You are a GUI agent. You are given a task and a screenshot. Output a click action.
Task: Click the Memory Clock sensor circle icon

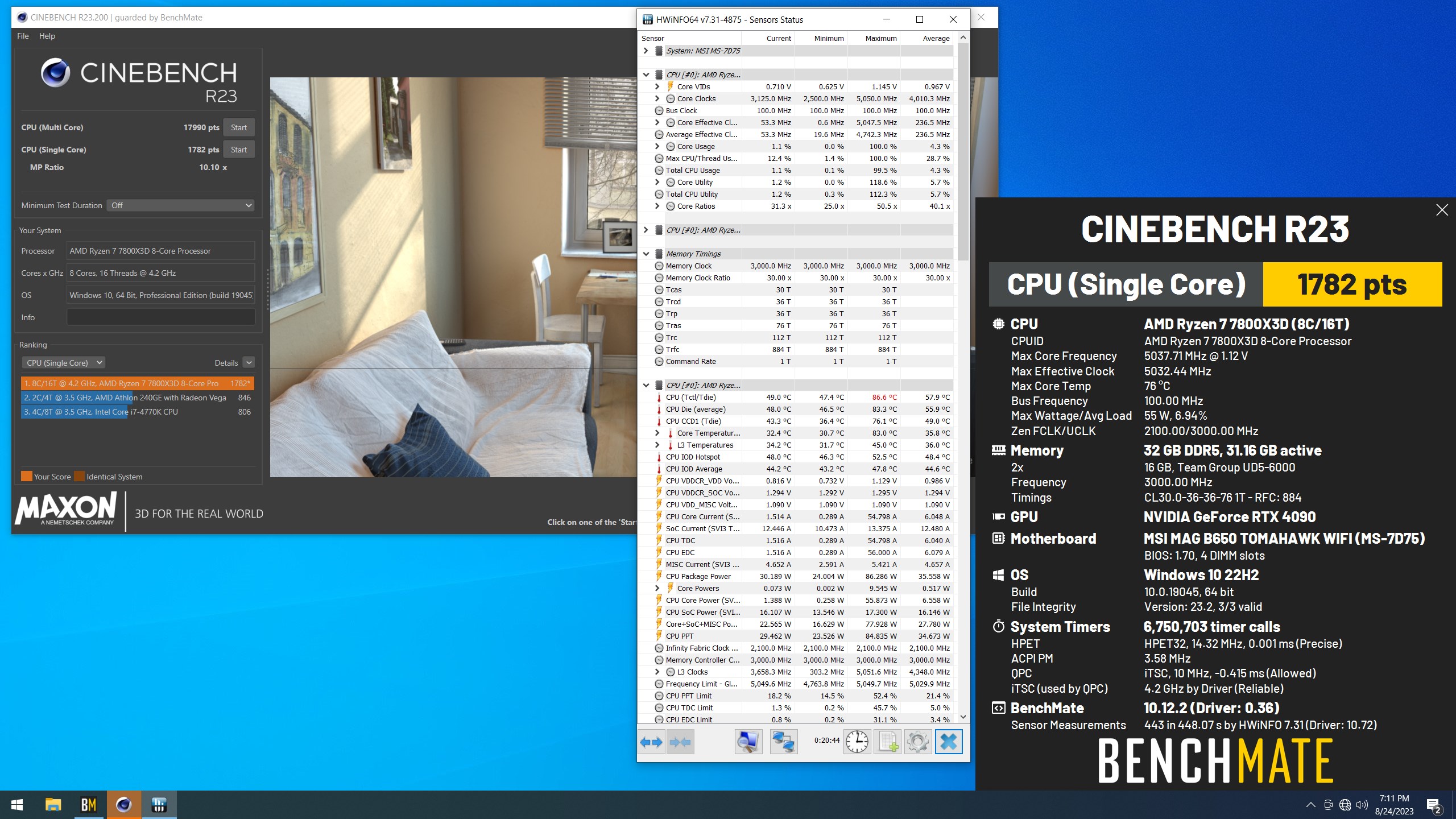(x=659, y=266)
